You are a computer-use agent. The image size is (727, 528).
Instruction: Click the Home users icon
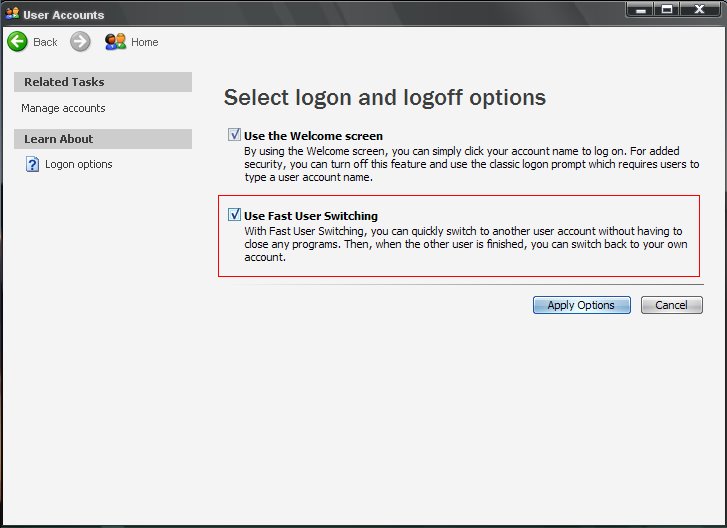tap(115, 42)
